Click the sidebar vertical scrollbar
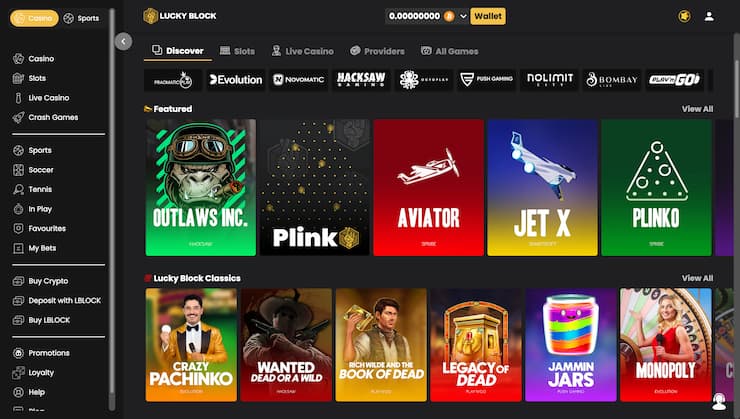The height and width of the screenshot is (419, 740). coord(112,208)
